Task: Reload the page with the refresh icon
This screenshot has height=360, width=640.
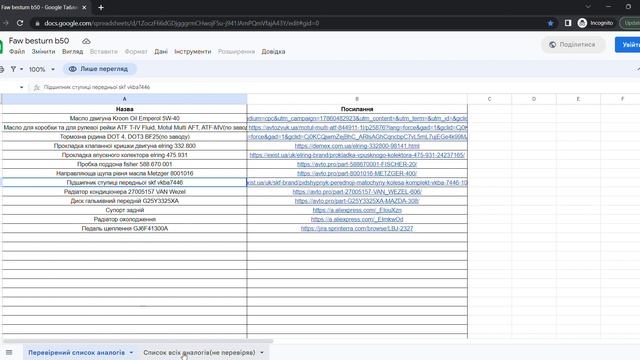Action: [x=20, y=23]
